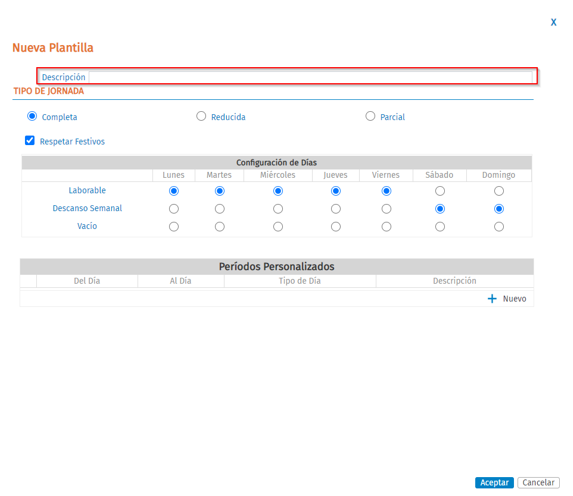The height and width of the screenshot is (496, 573).
Task: Set Viernes as Descanso Semanal
Action: [386, 209]
